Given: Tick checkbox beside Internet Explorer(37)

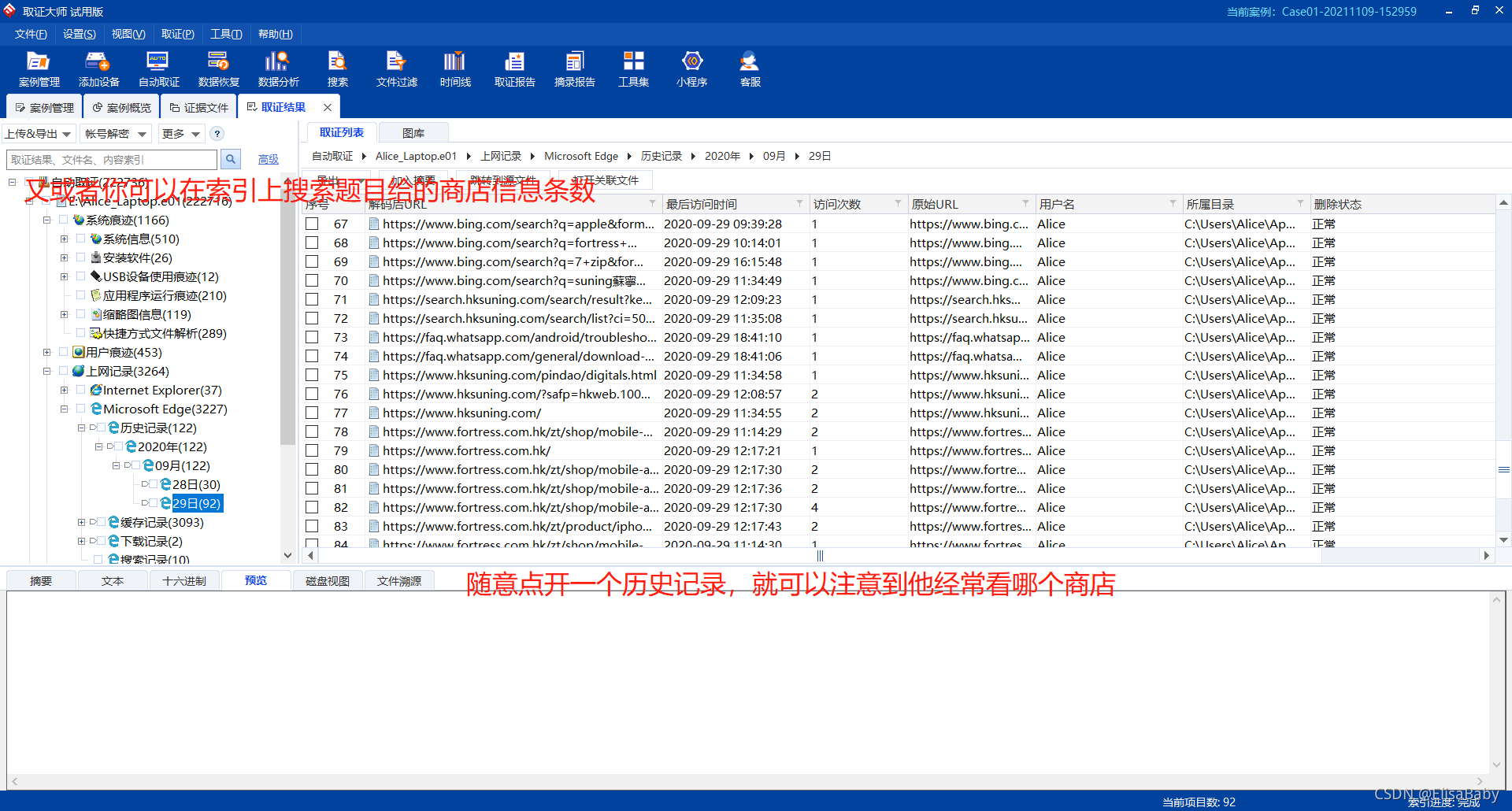Looking at the screenshot, I should (80, 390).
